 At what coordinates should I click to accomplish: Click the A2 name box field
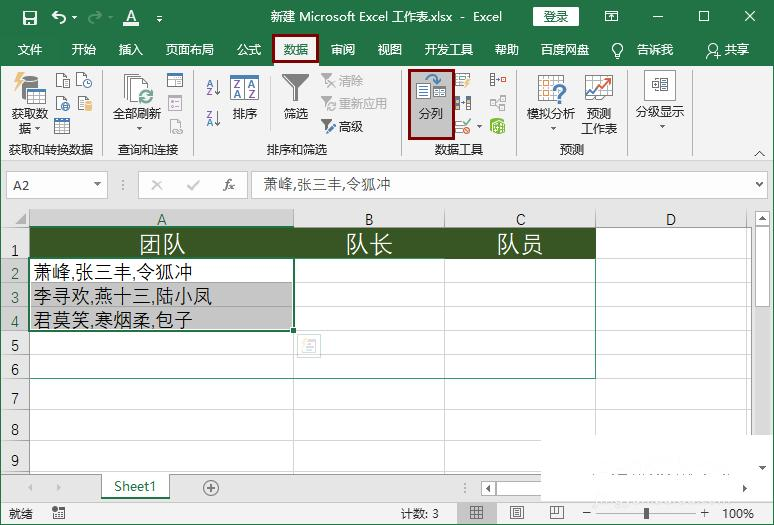tap(48, 185)
